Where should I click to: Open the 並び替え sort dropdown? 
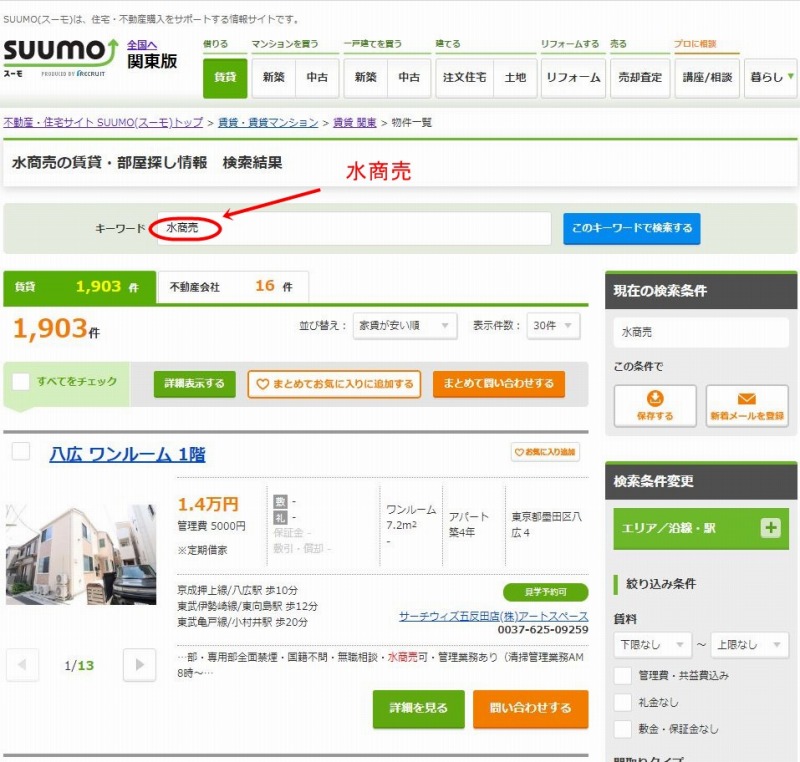coord(404,326)
